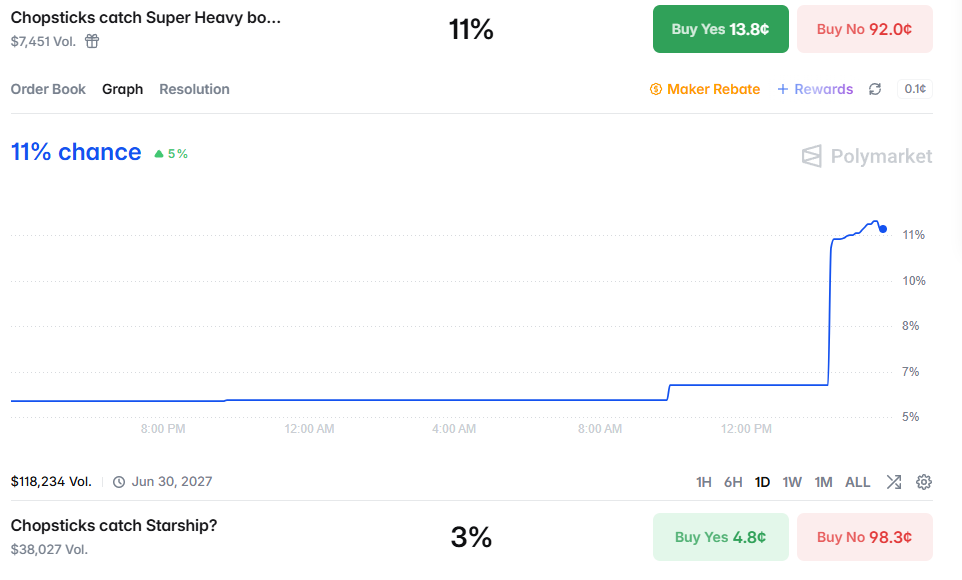Select the 6H time range

pos(733,482)
